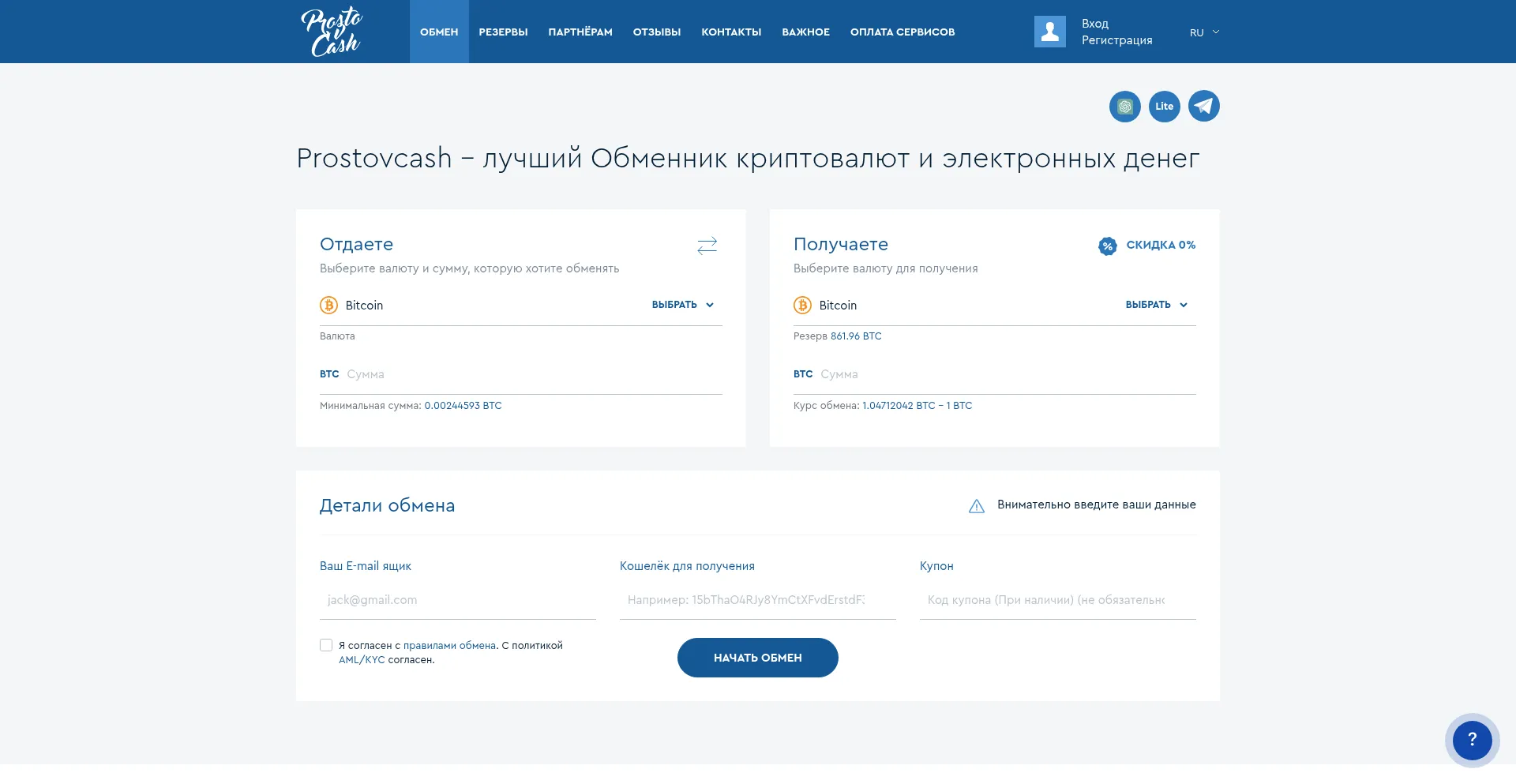Click the Prosto Cash logo
1516x784 pixels.
tap(332, 32)
